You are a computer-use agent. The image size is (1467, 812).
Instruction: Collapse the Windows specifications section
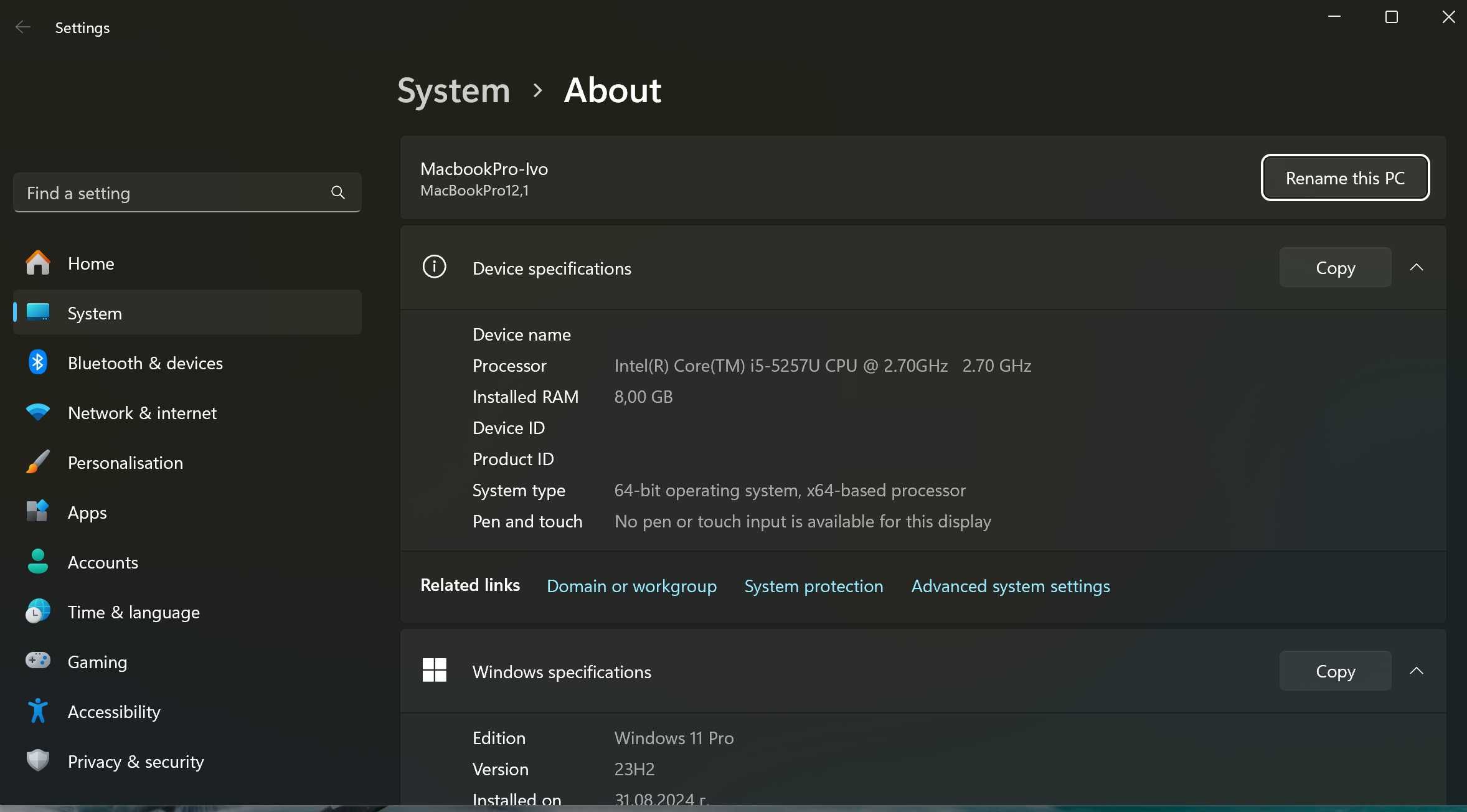tap(1417, 671)
